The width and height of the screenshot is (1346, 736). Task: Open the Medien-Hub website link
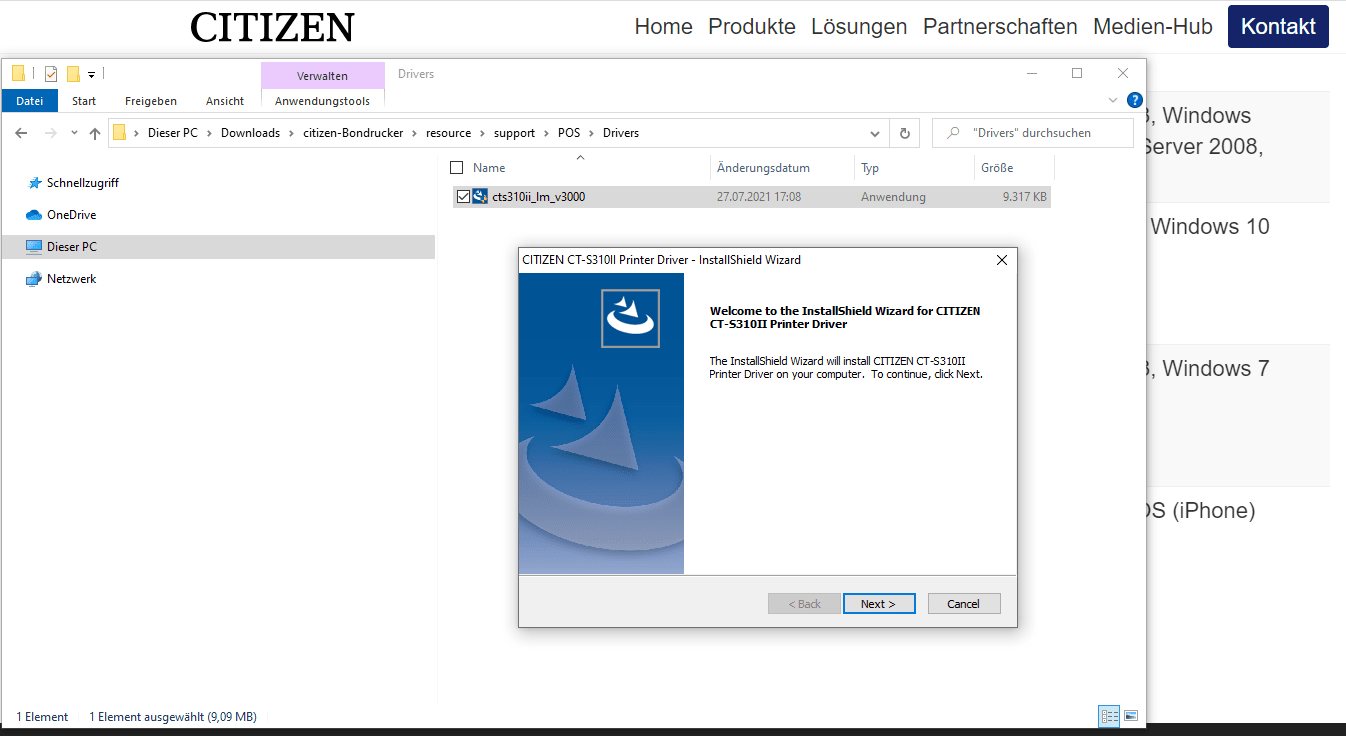click(1153, 27)
